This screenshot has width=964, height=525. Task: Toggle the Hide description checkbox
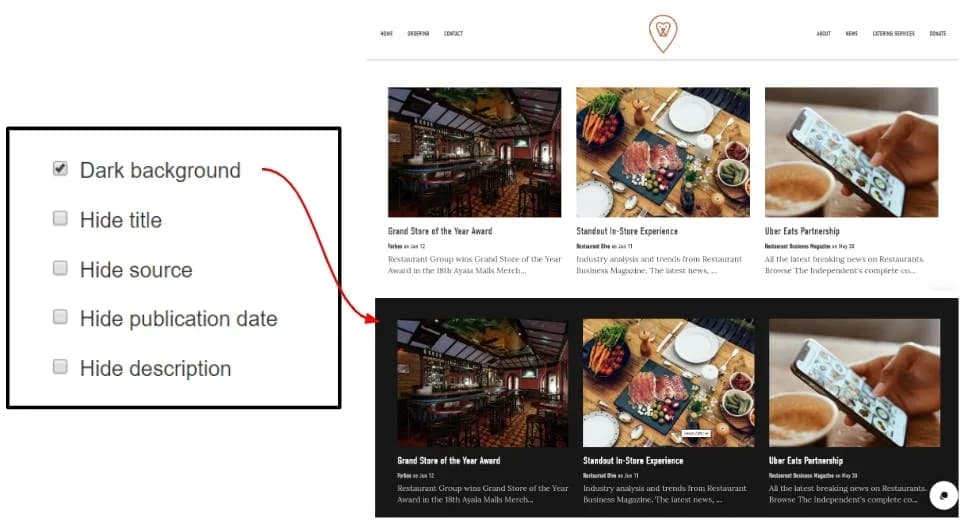pyautogui.click(x=60, y=366)
